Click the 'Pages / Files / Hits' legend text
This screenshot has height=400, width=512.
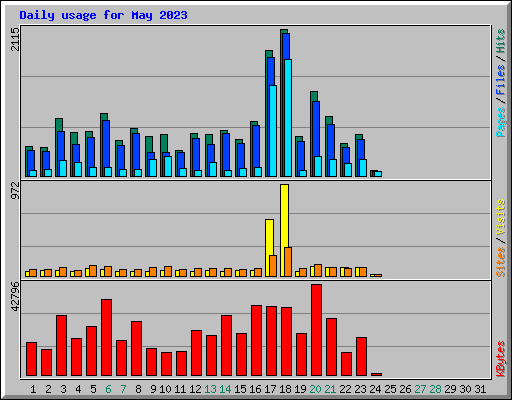pyautogui.click(x=501, y=83)
